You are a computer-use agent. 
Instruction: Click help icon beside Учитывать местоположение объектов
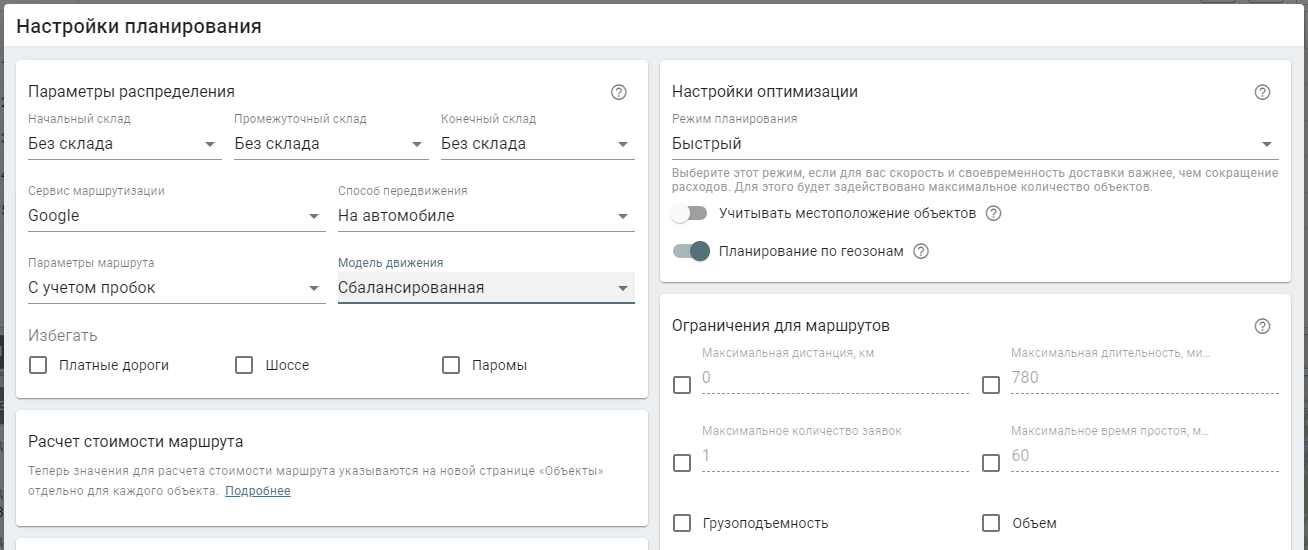[993, 213]
